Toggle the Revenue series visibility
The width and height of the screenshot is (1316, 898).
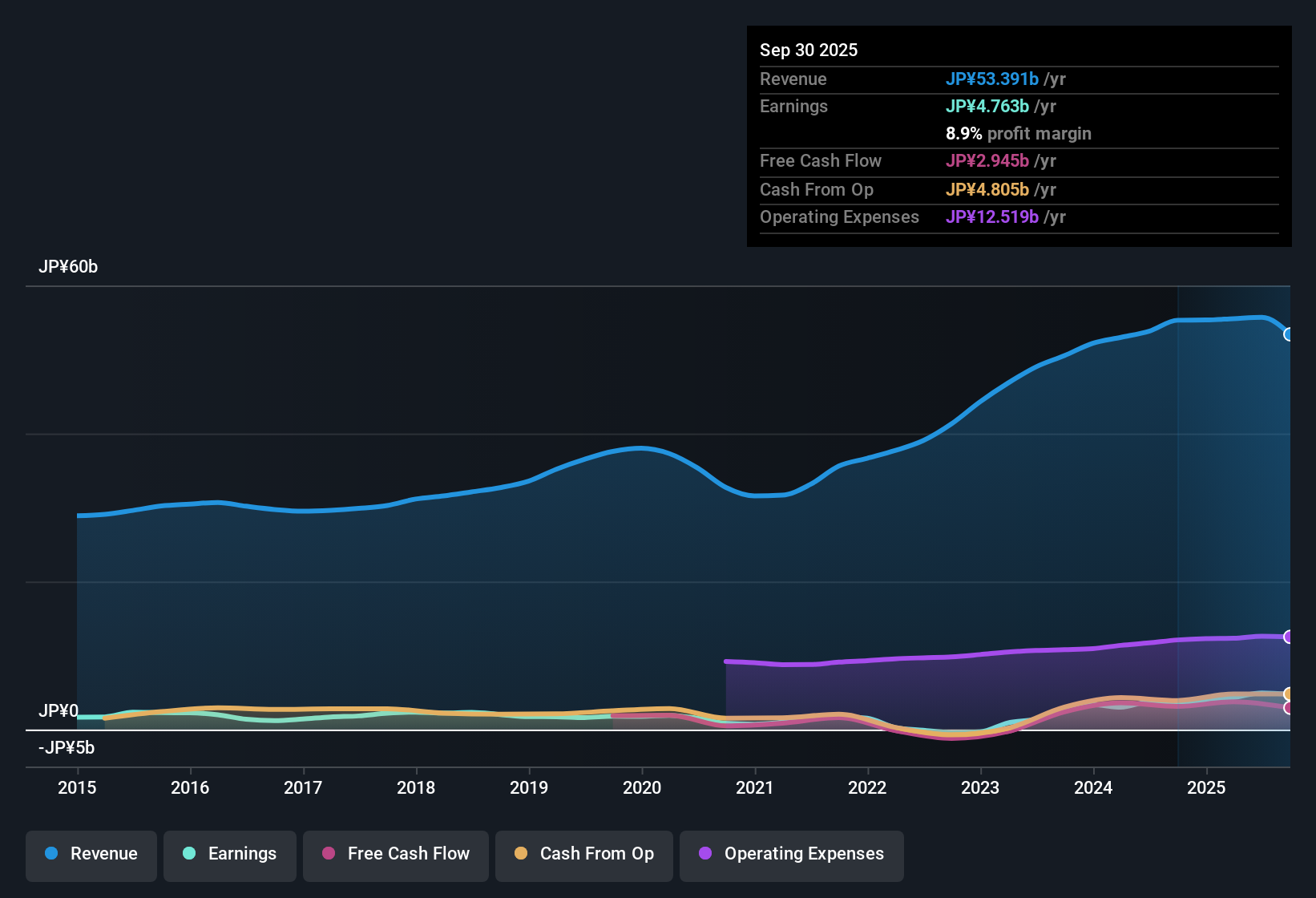pyautogui.click(x=91, y=854)
